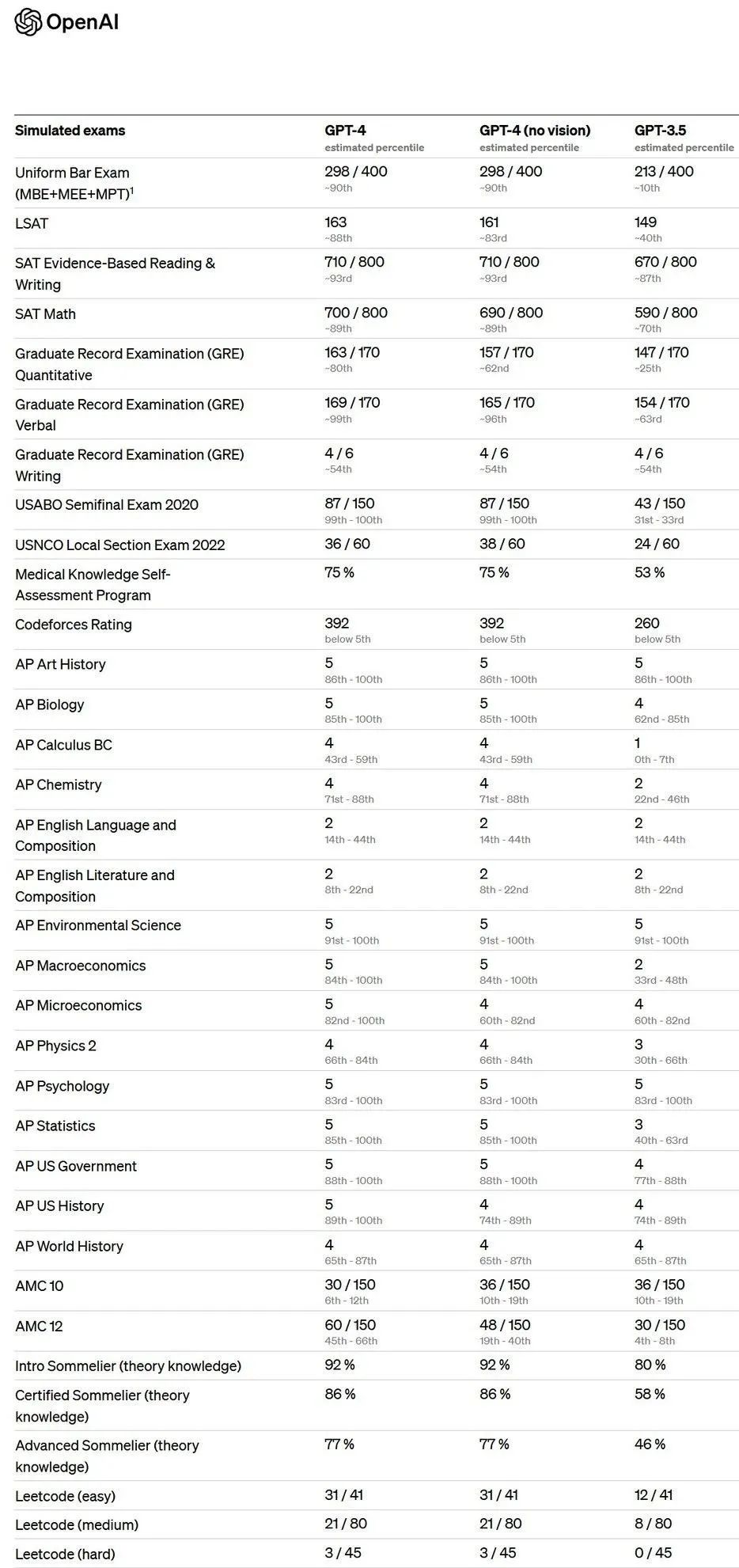Click the GPT-3.5 column header
This screenshot has width=739, height=1568.
coord(661,131)
